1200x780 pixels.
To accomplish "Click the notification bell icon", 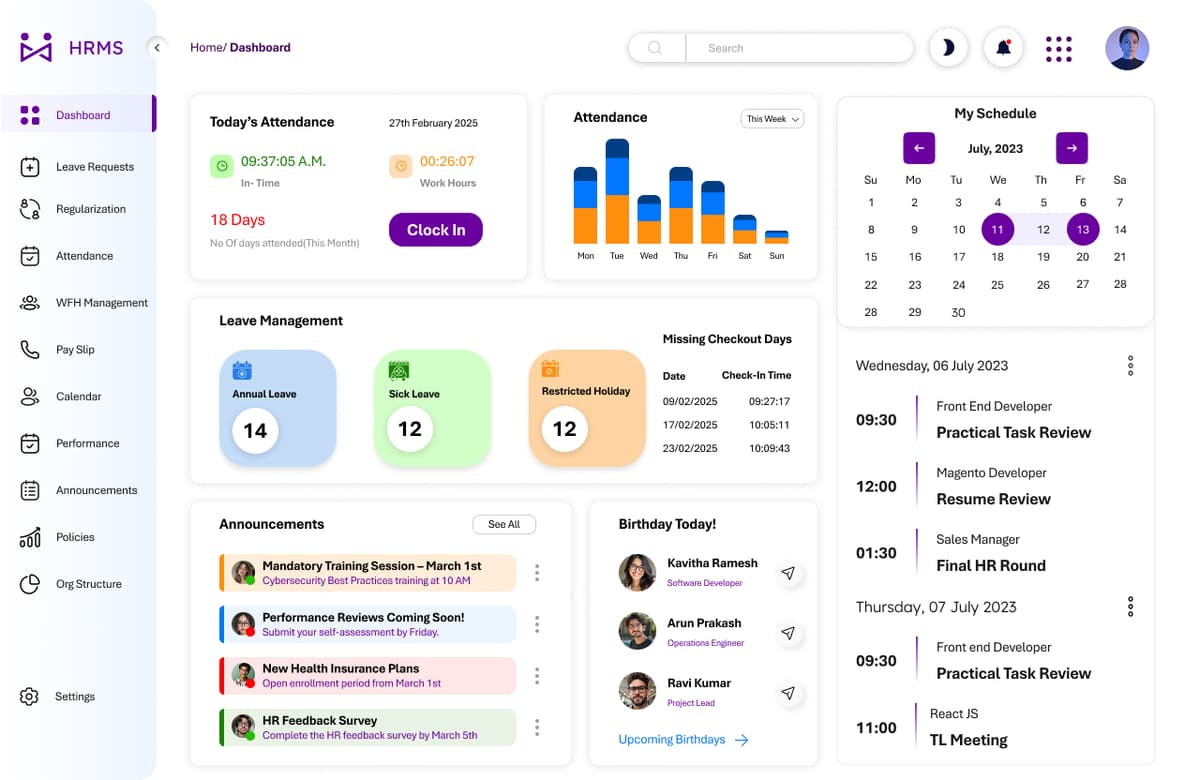I will click(1003, 47).
